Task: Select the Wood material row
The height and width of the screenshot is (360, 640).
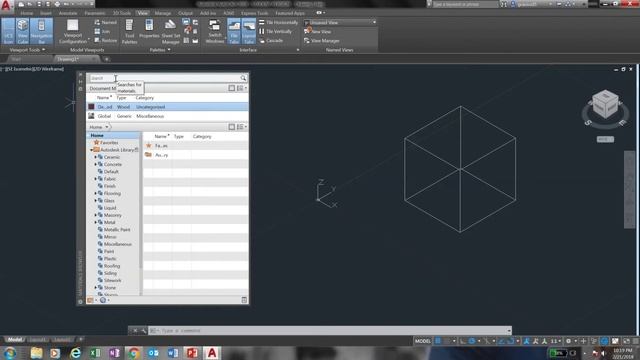Action: tap(167, 107)
